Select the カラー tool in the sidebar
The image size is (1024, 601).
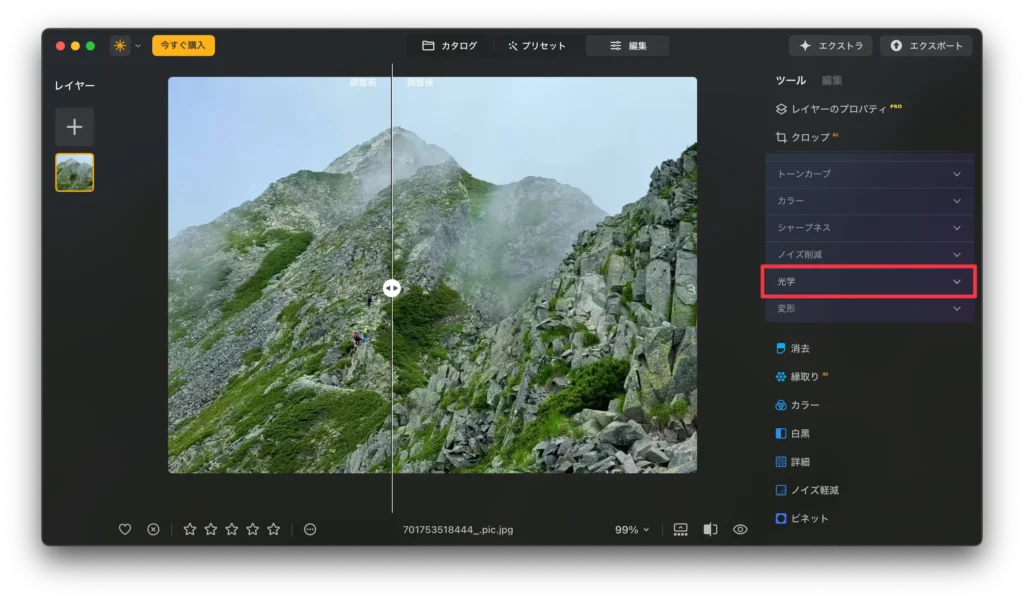[800, 405]
